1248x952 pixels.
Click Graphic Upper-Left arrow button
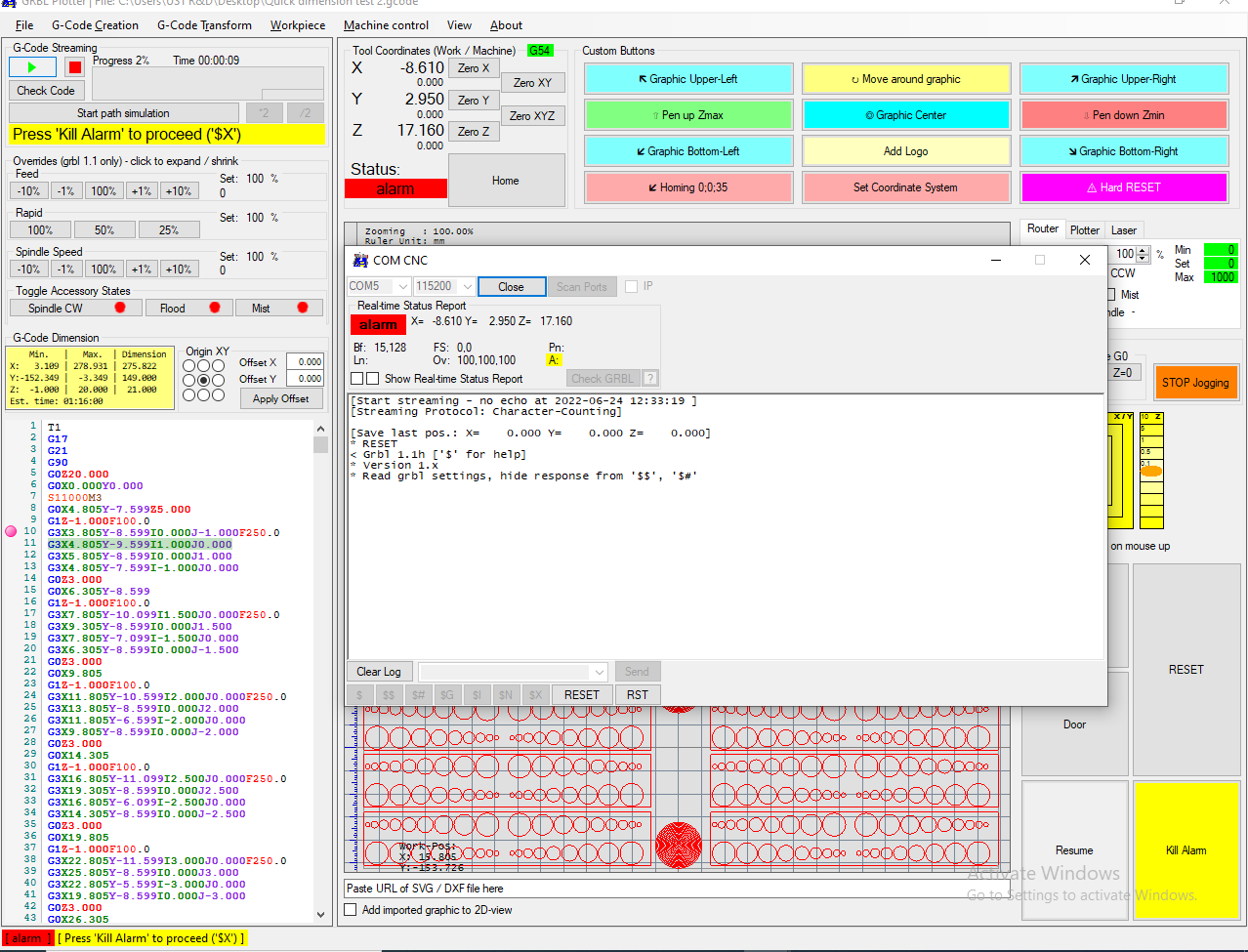(x=688, y=79)
